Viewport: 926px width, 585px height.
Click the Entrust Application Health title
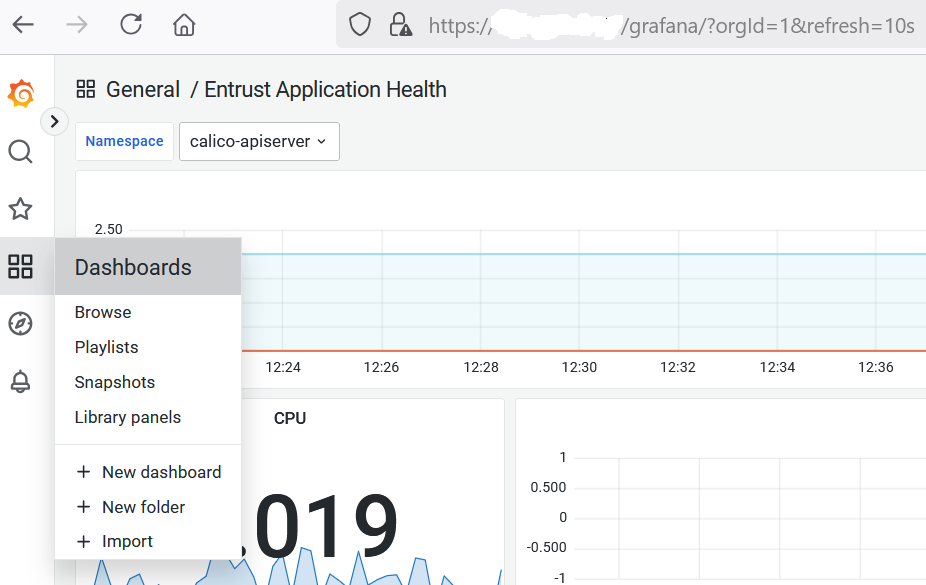click(325, 90)
